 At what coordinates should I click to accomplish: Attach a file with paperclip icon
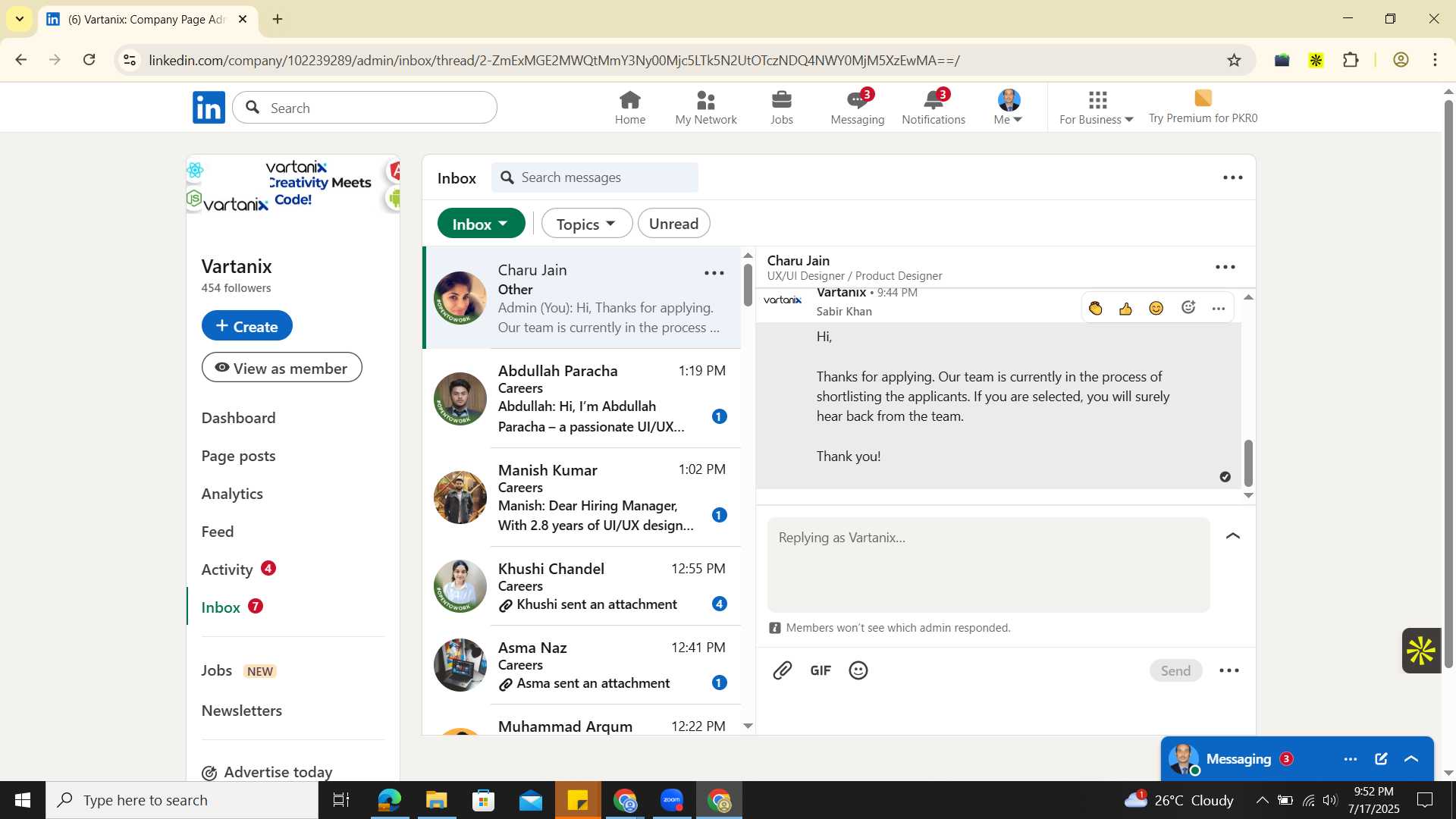[783, 670]
